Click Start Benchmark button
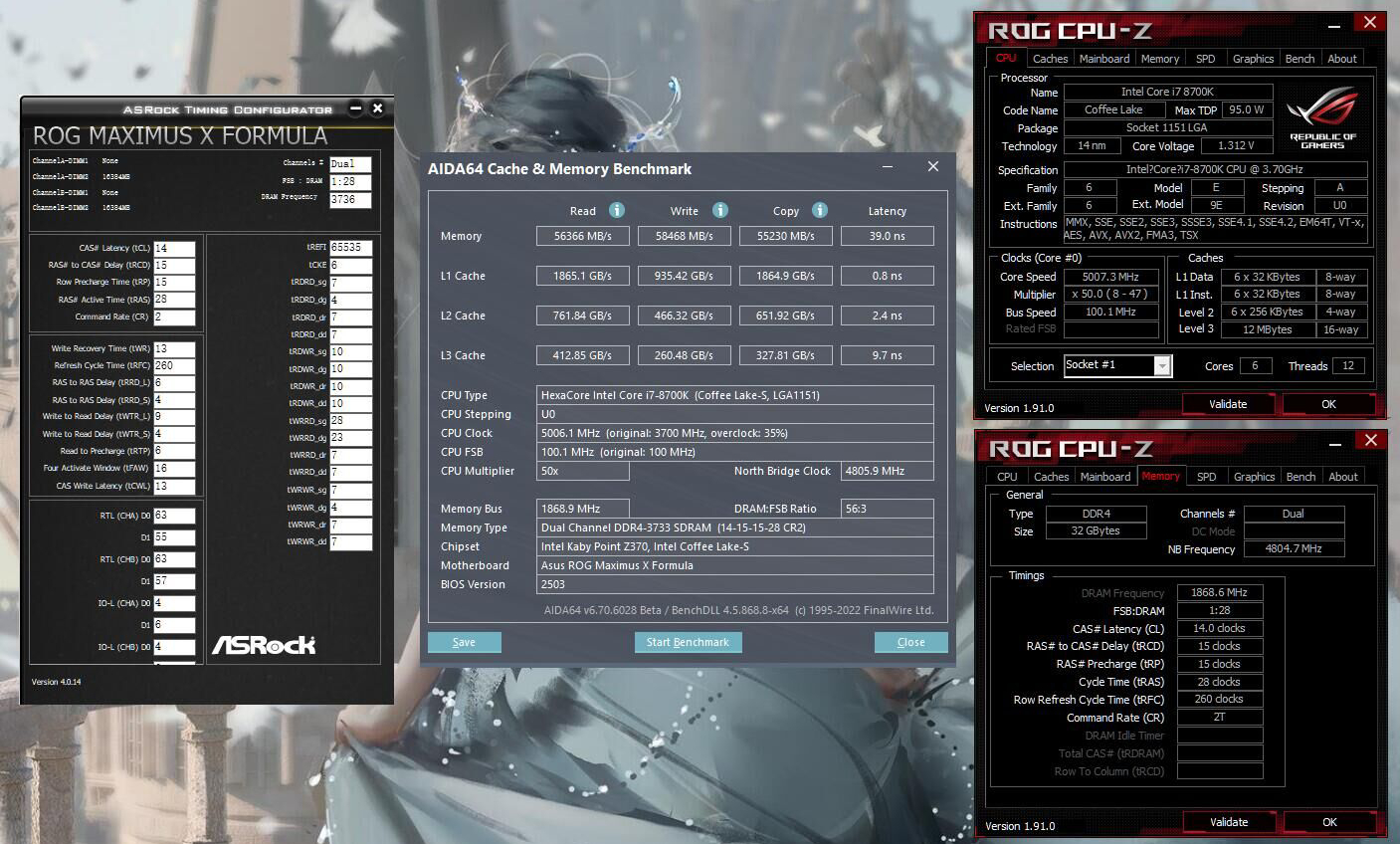The width and height of the screenshot is (1400, 844). (x=688, y=642)
